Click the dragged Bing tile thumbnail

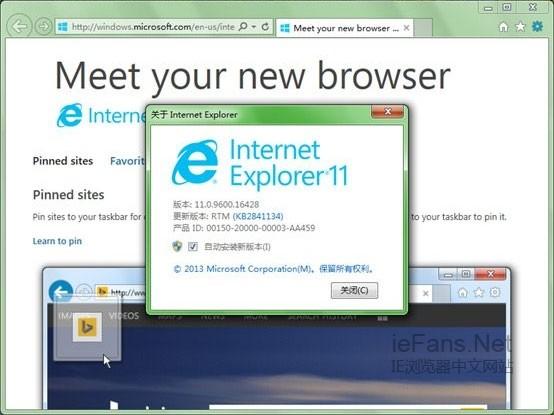[x=87, y=327]
